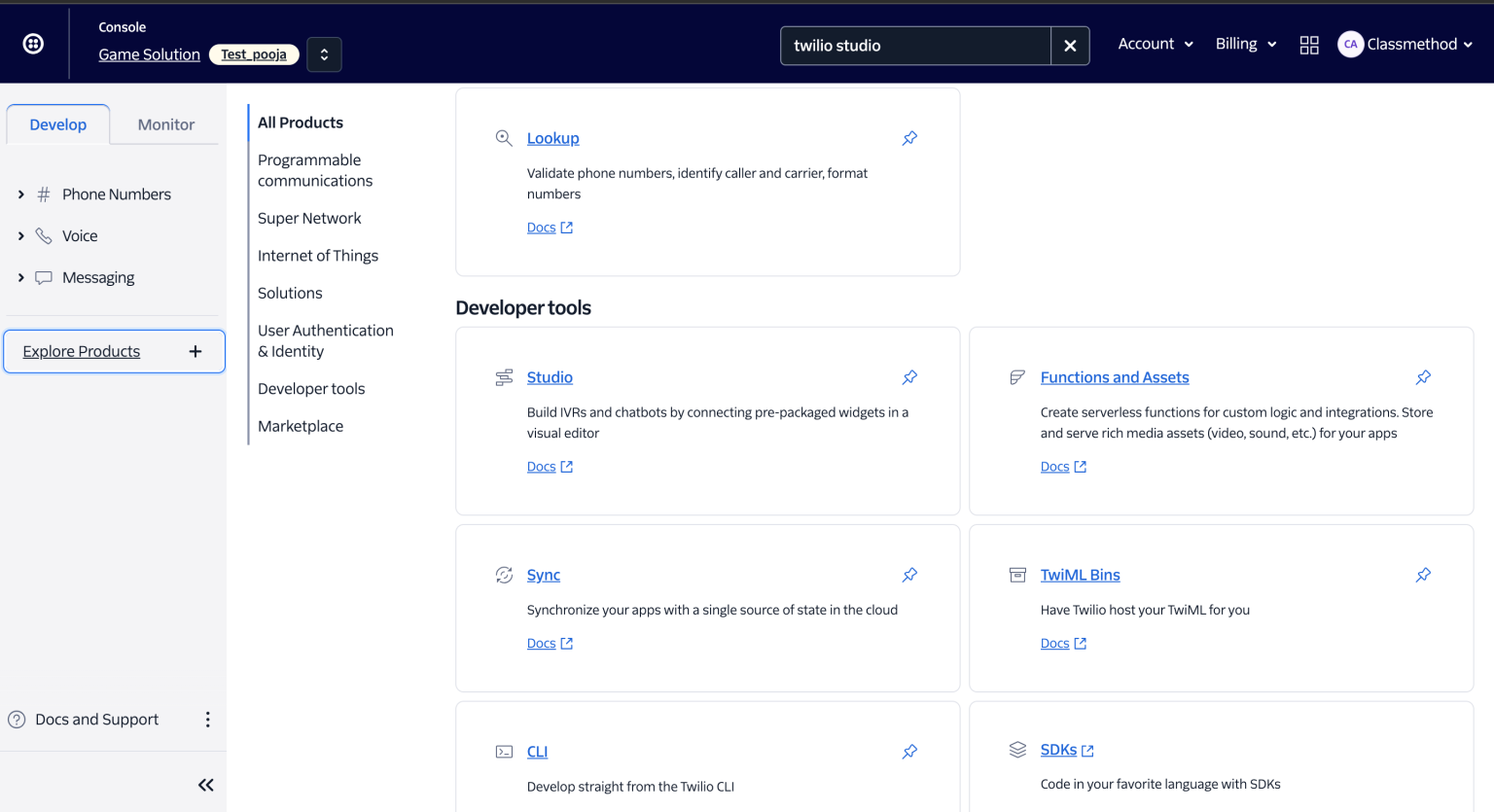Open the apps grid icon near account name
Viewport: 1494px width, 812px height.
click(x=1308, y=44)
